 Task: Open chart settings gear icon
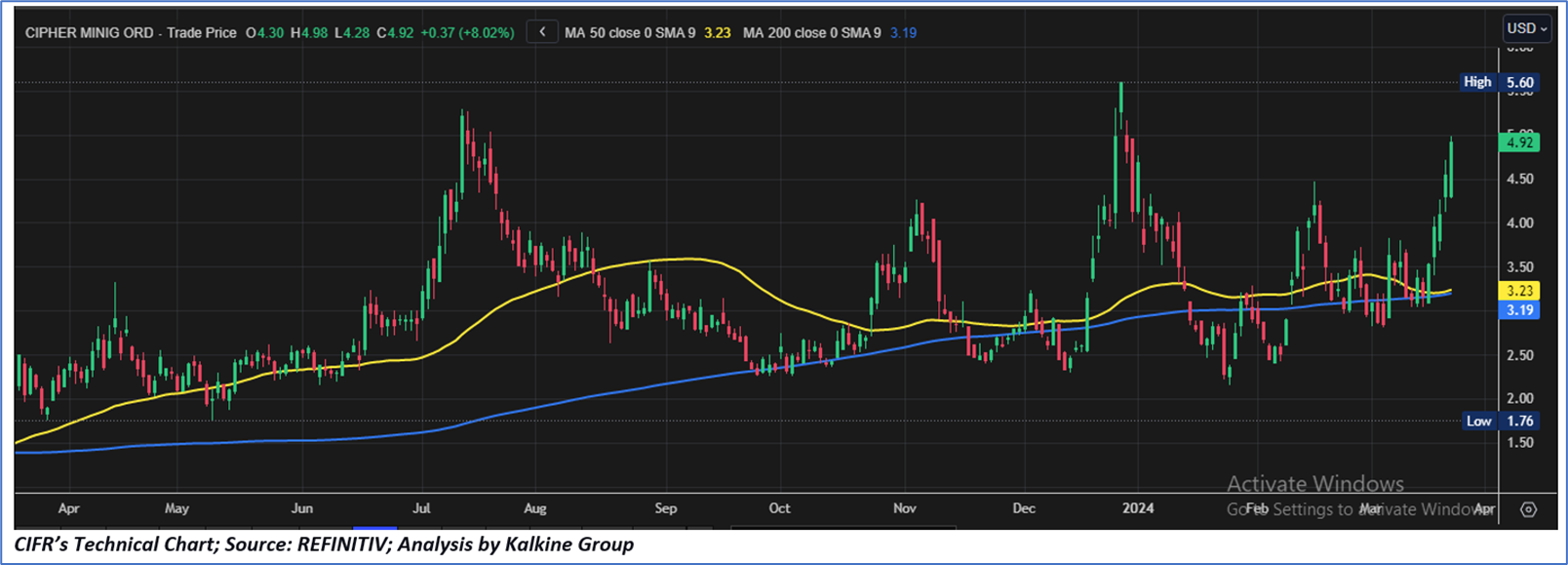(1528, 509)
